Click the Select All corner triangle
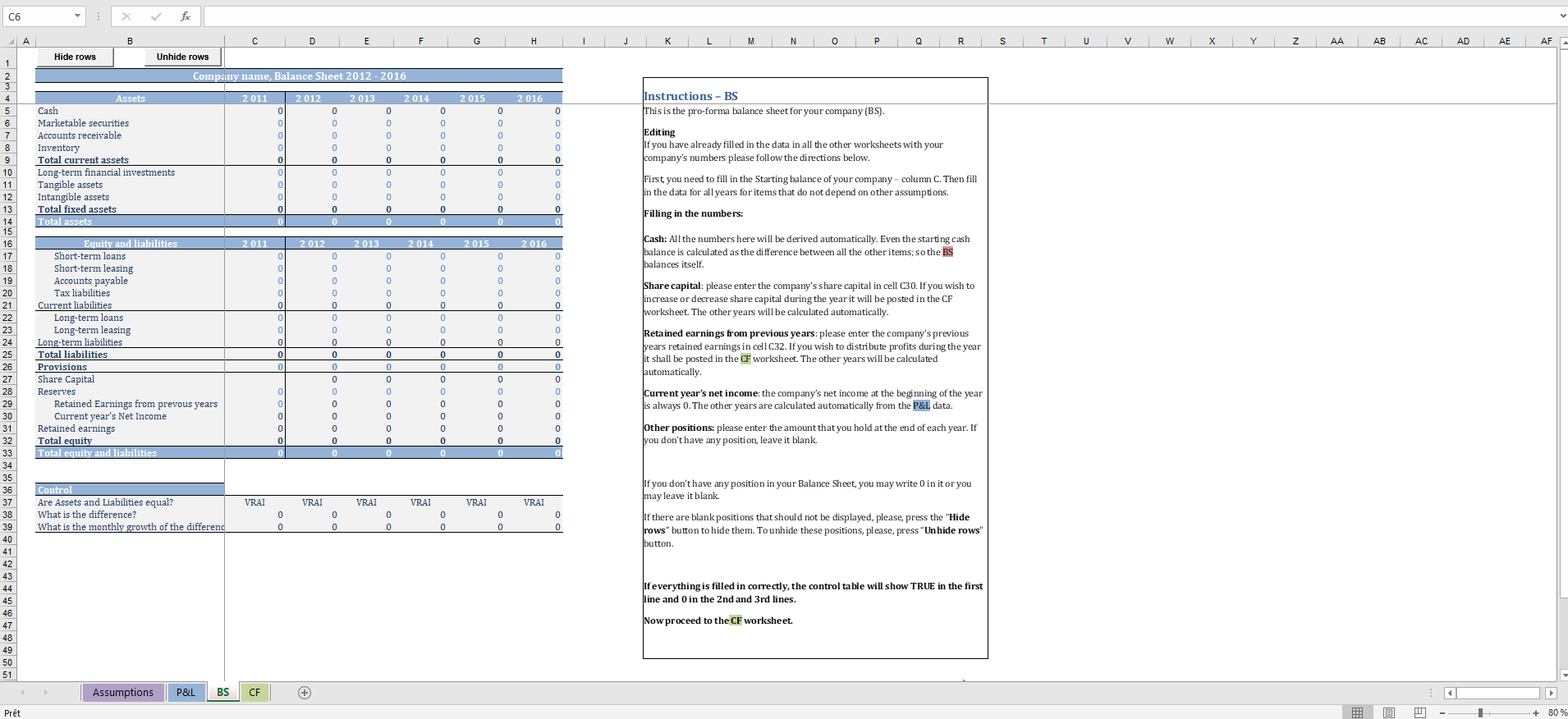Viewport: 1568px width, 719px height. [9, 41]
